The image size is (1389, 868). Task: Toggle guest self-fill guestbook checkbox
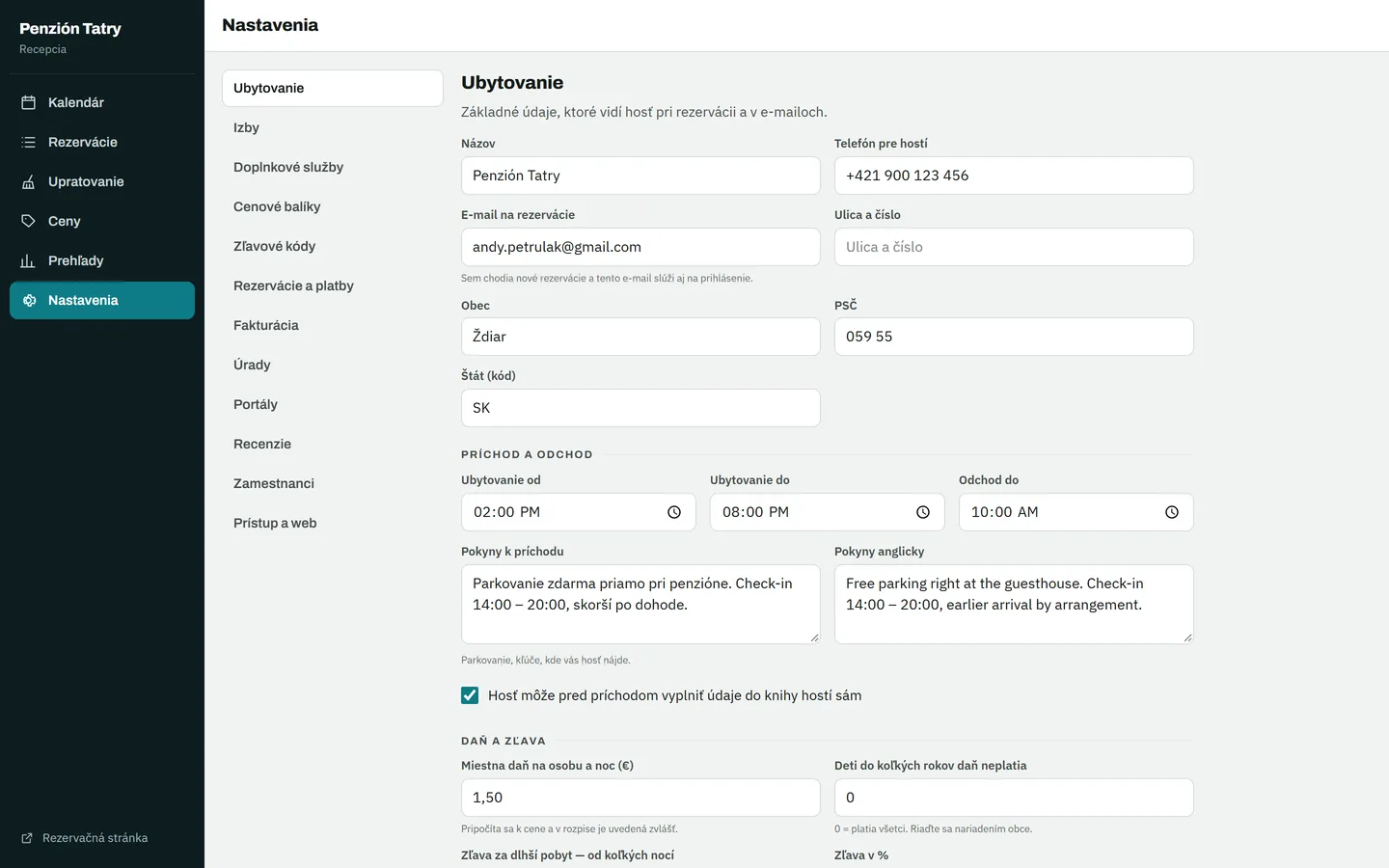[x=470, y=695]
